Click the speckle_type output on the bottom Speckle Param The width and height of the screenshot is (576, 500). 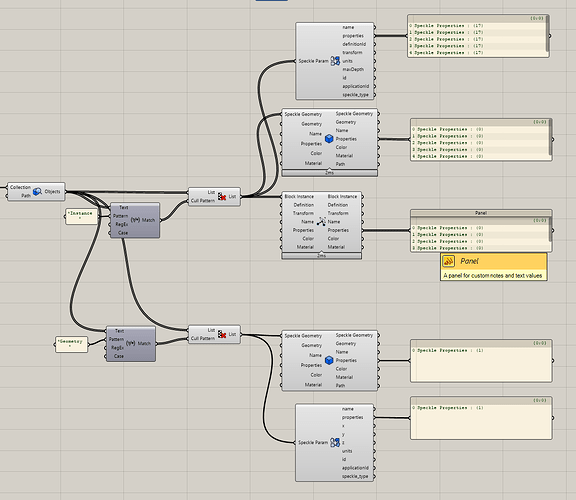click(355, 476)
